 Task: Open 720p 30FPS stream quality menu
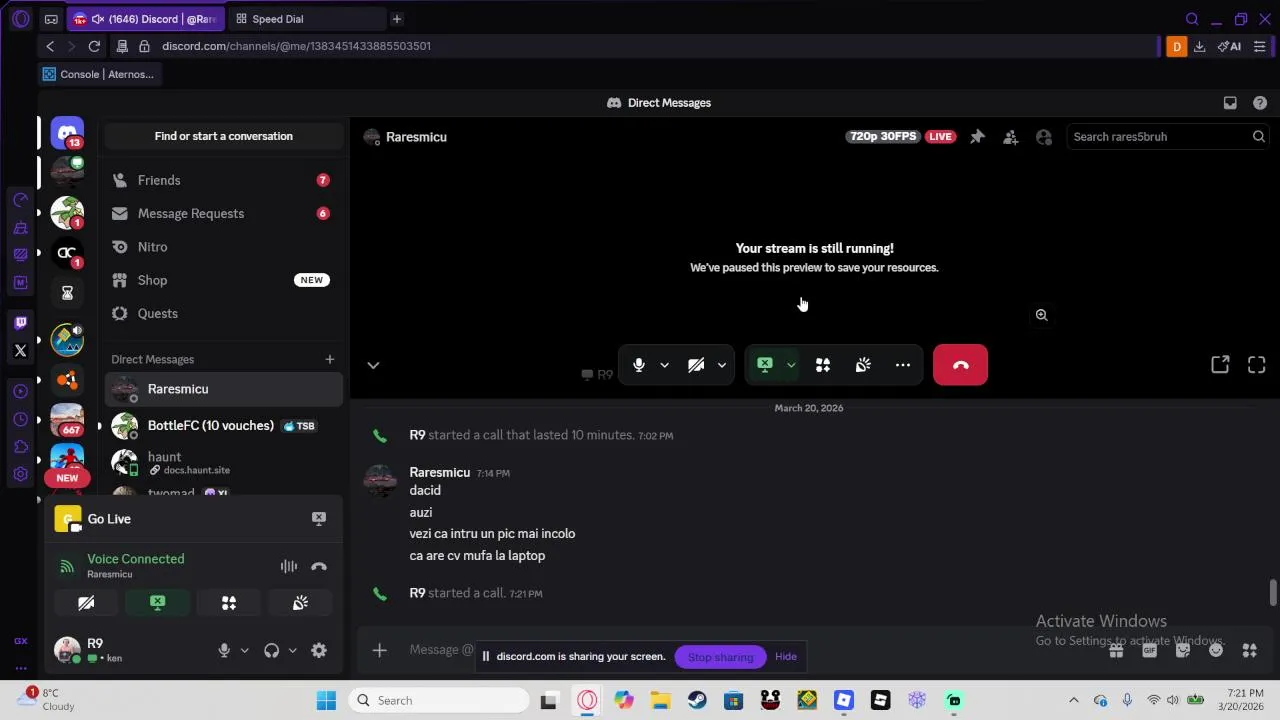883,137
